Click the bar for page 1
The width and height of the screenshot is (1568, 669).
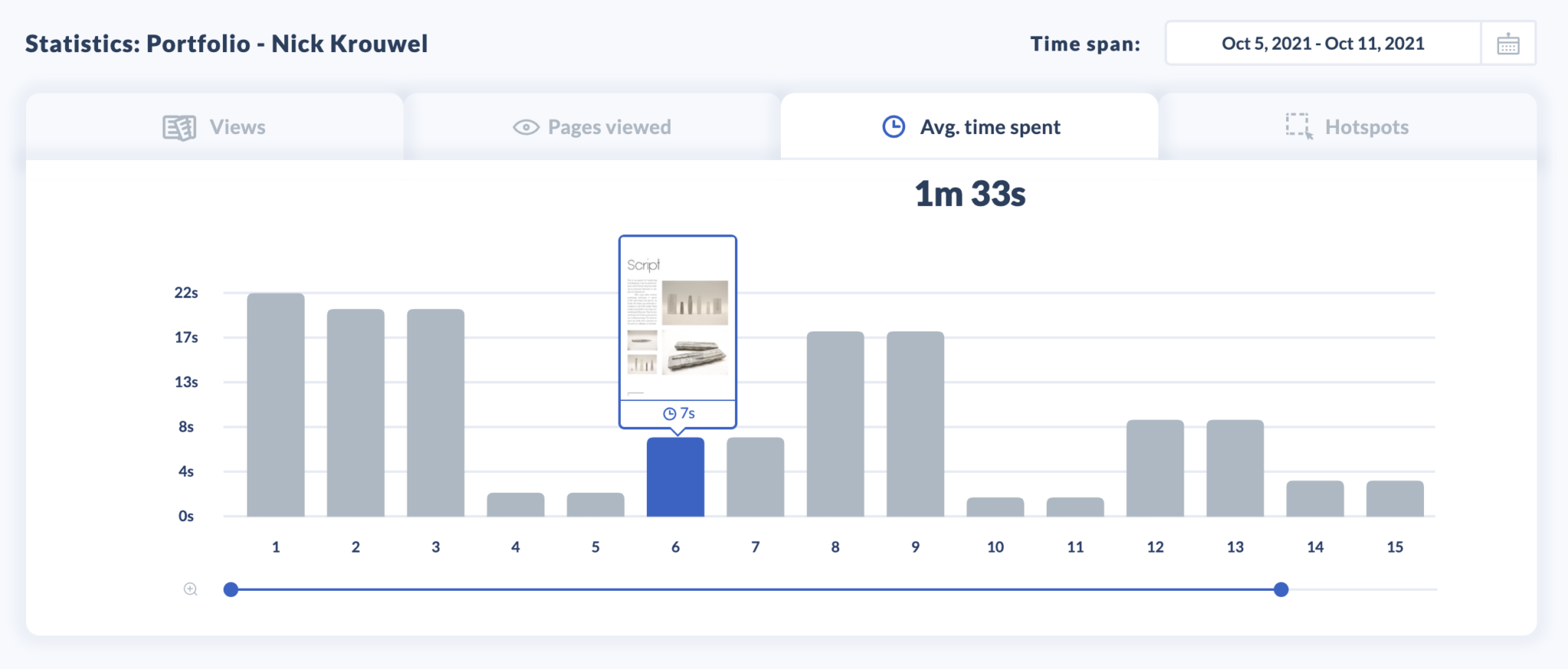tap(276, 405)
